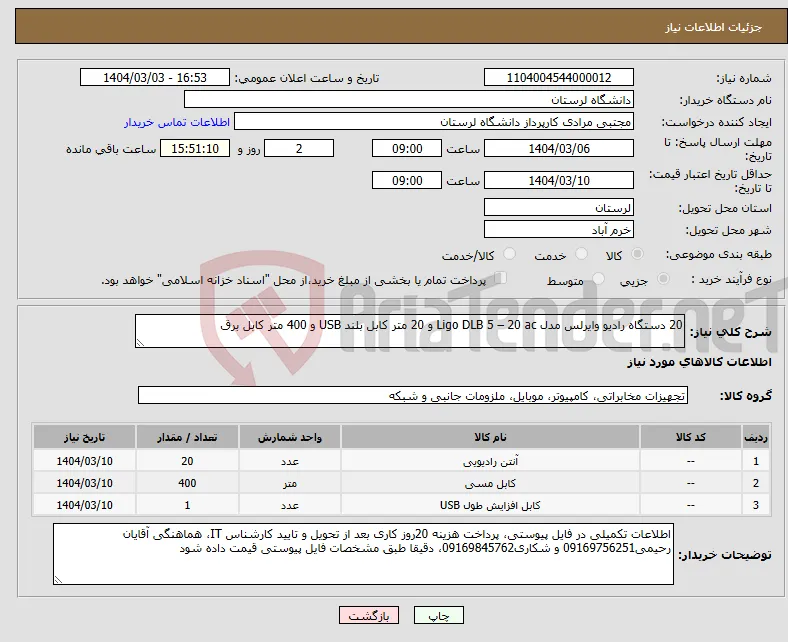
Task: Click the چاپ (print) button
Action: 438,615
